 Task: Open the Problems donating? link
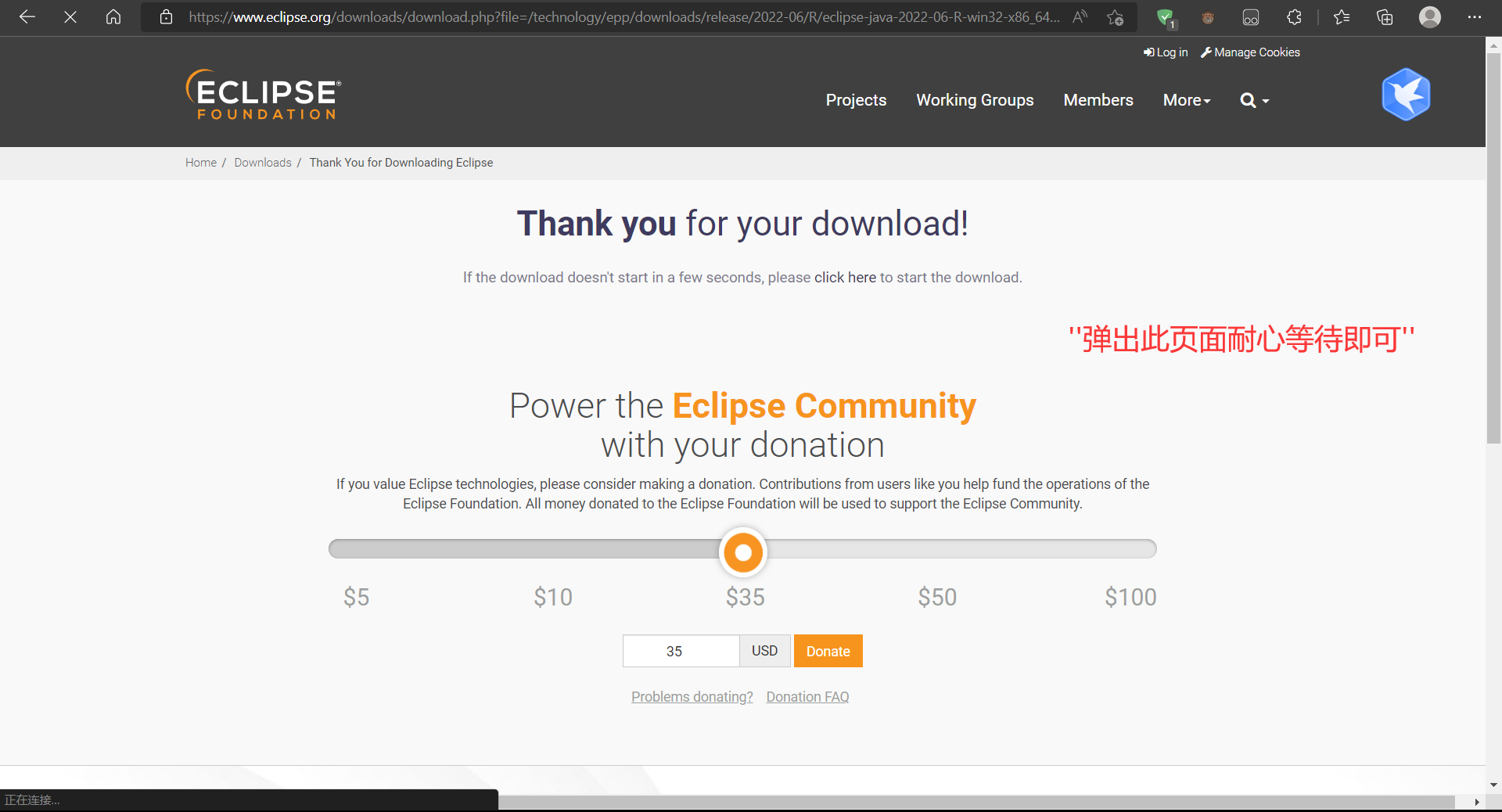[x=692, y=697]
